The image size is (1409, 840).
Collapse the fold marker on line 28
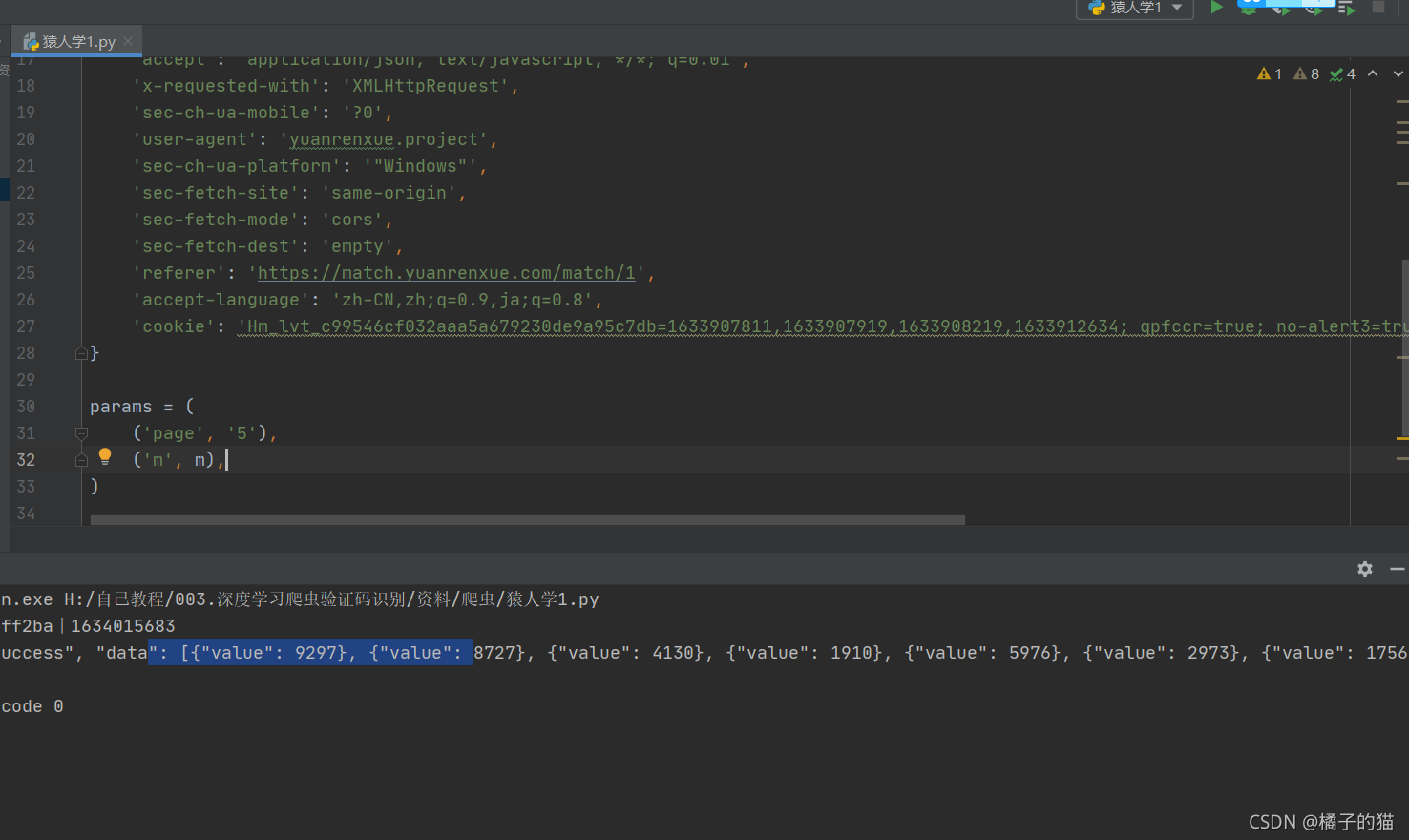pyautogui.click(x=81, y=353)
